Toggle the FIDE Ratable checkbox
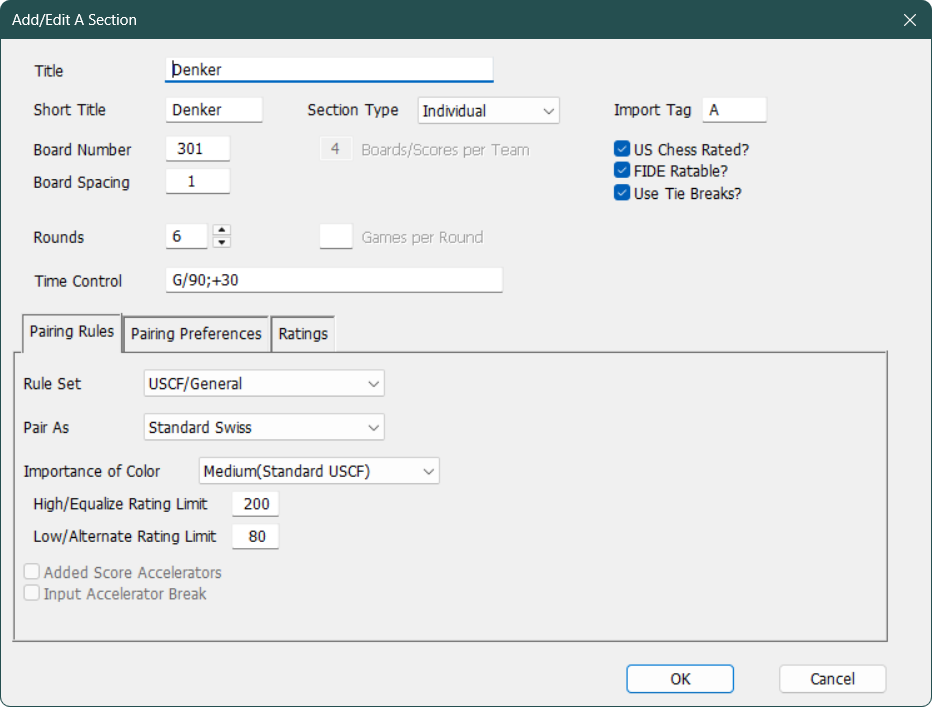The height and width of the screenshot is (707, 932). (x=622, y=171)
